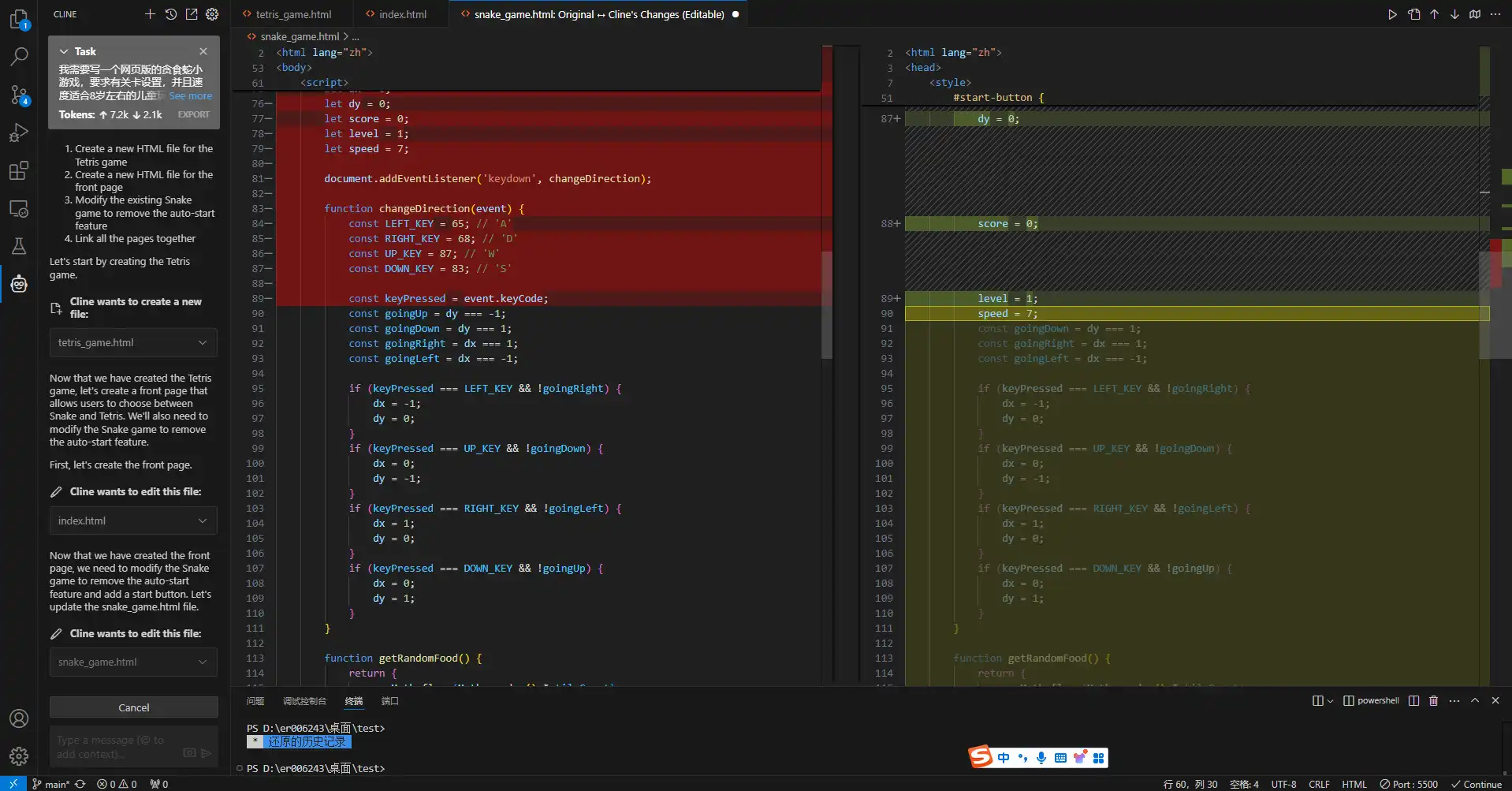The height and width of the screenshot is (791, 1512).
Task: Open terminal panel more actions ellipsis
Action: click(x=1454, y=700)
